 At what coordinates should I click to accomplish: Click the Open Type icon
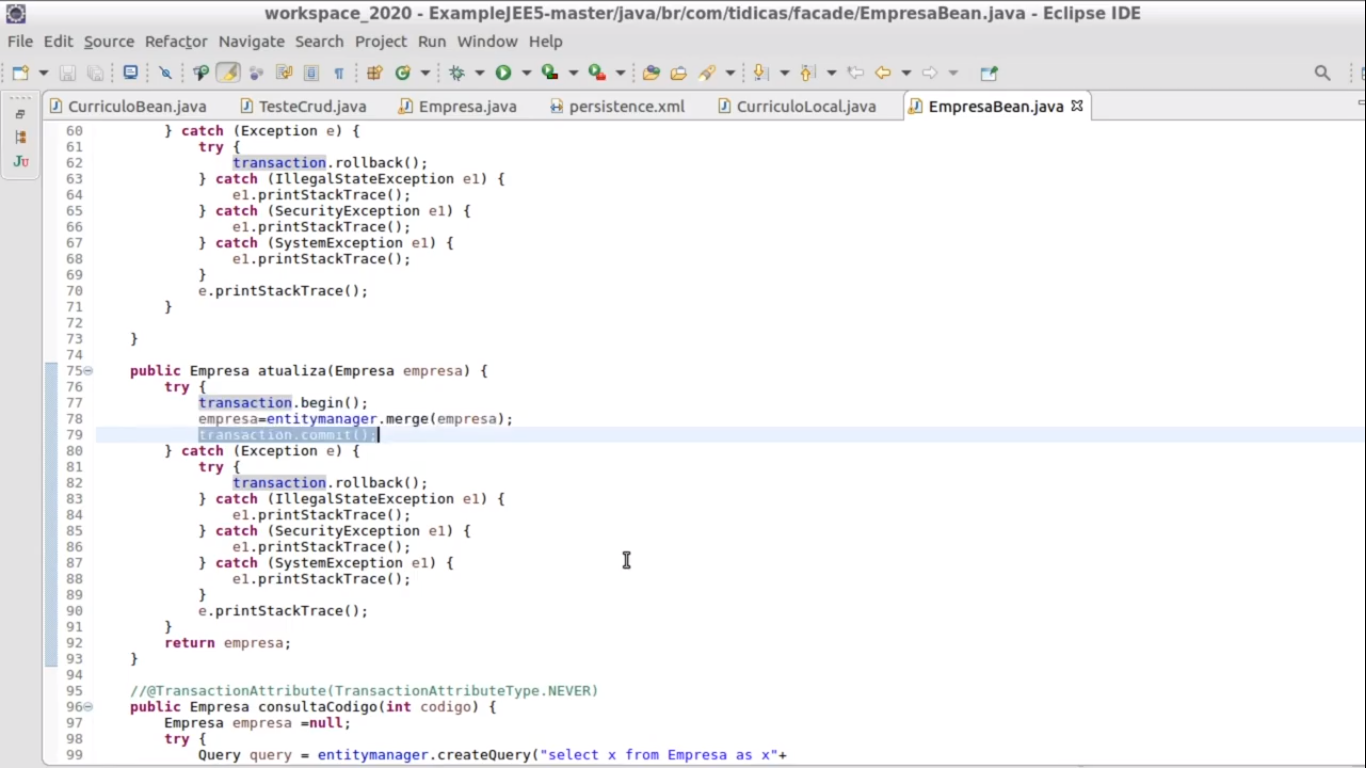[651, 73]
